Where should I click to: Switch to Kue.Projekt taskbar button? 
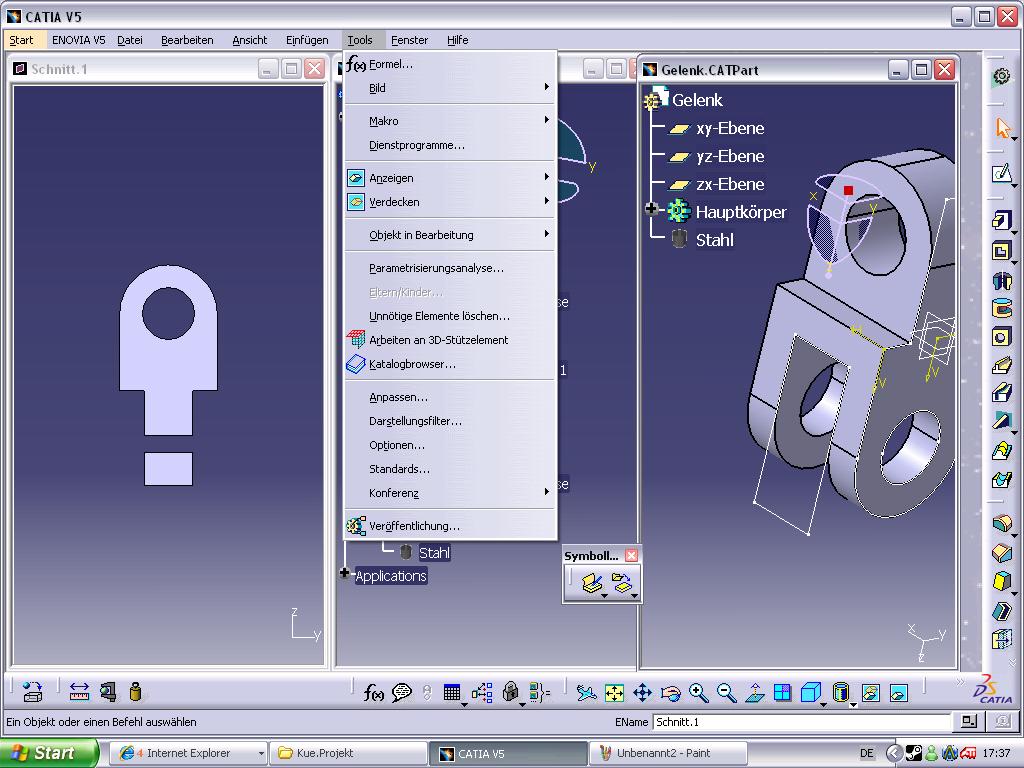(349, 753)
